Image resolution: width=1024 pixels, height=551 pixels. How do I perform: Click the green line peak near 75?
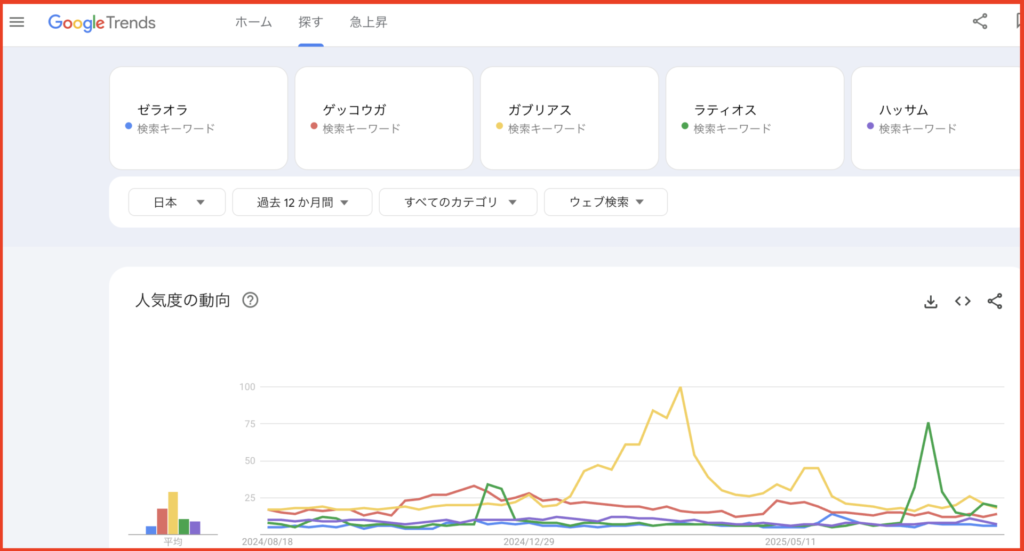point(928,424)
